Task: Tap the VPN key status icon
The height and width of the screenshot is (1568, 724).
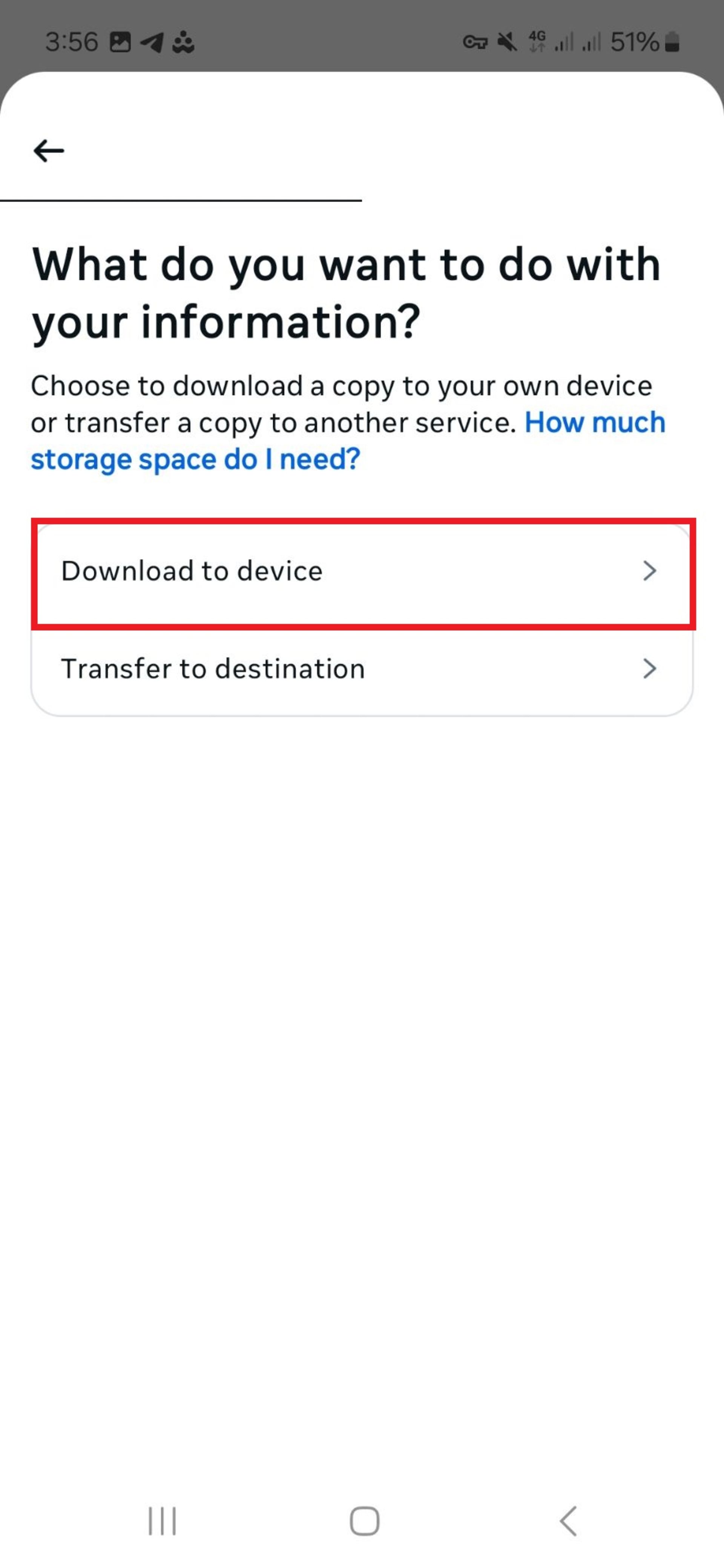Action: pyautogui.click(x=475, y=42)
